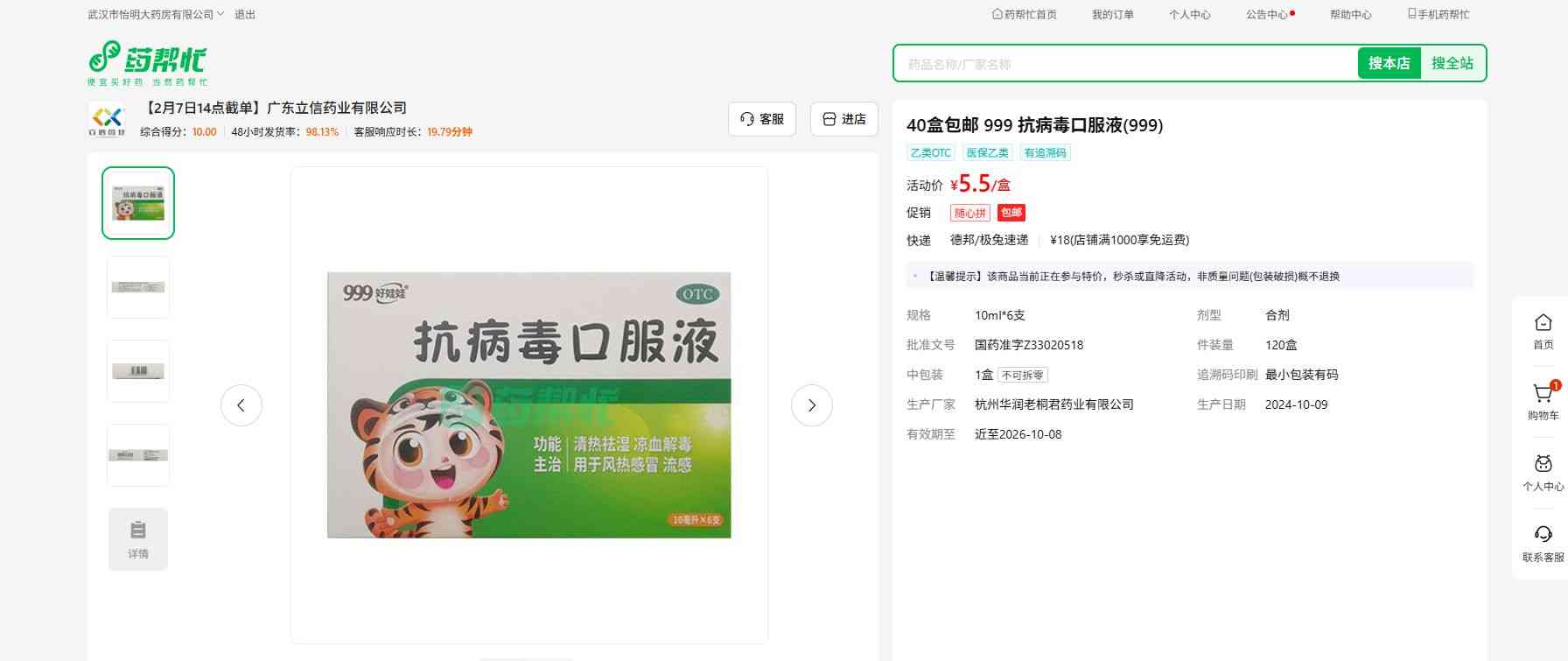
Task: Click the 客服 customer service button
Action: 761,119
